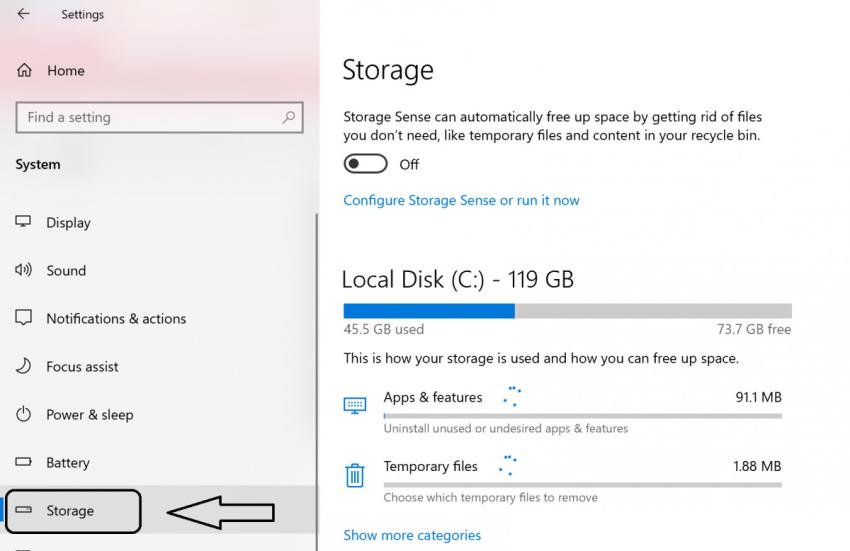Click the sidebar vertical scrollbar

pos(317,380)
